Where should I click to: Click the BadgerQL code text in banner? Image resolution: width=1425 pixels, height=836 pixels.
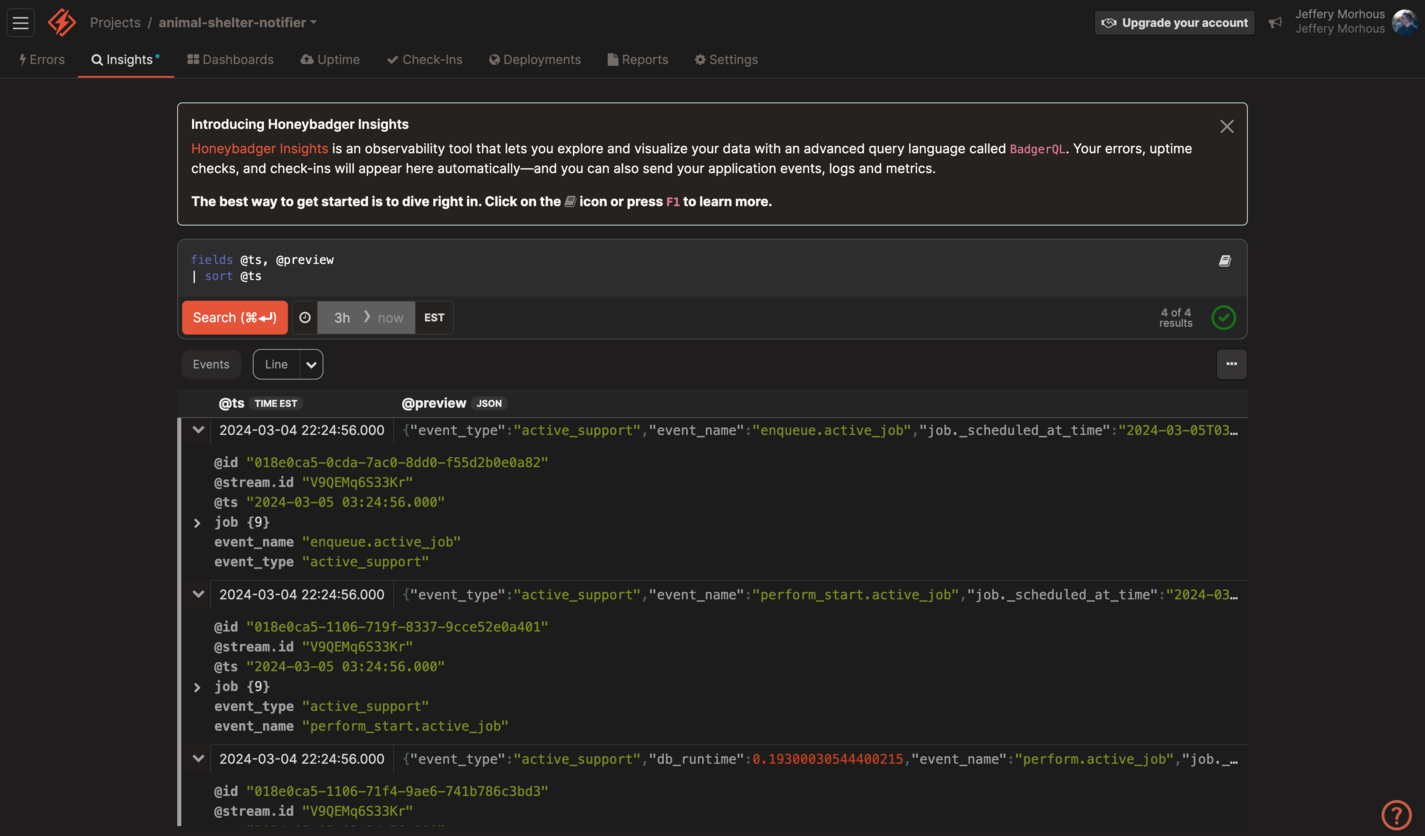click(1037, 149)
